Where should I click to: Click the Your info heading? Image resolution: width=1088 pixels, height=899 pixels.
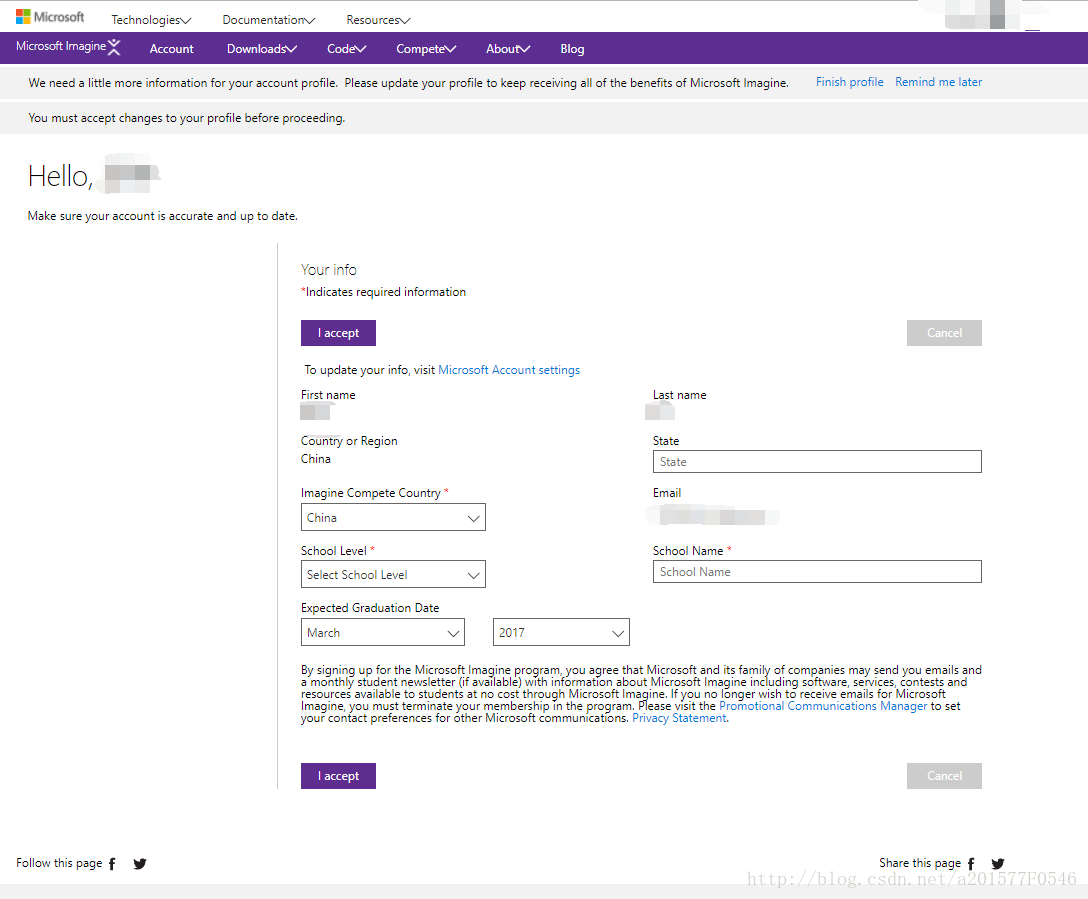[329, 270]
